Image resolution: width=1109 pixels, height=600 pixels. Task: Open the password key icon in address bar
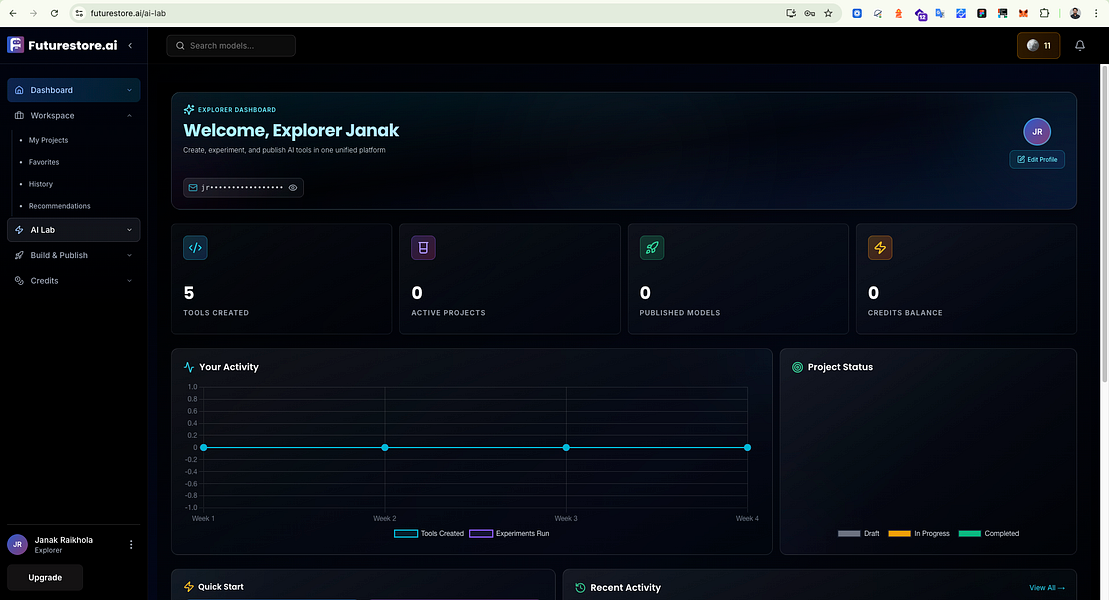[x=809, y=13]
